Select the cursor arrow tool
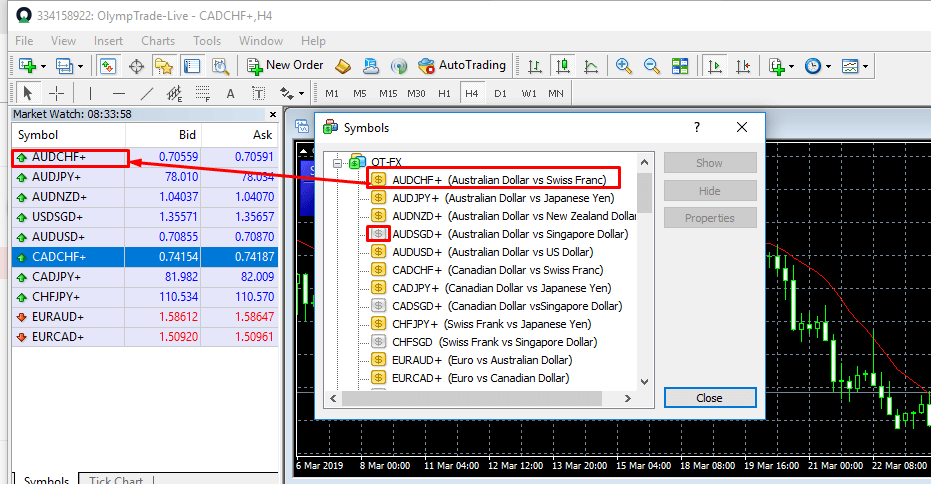 pyautogui.click(x=27, y=93)
